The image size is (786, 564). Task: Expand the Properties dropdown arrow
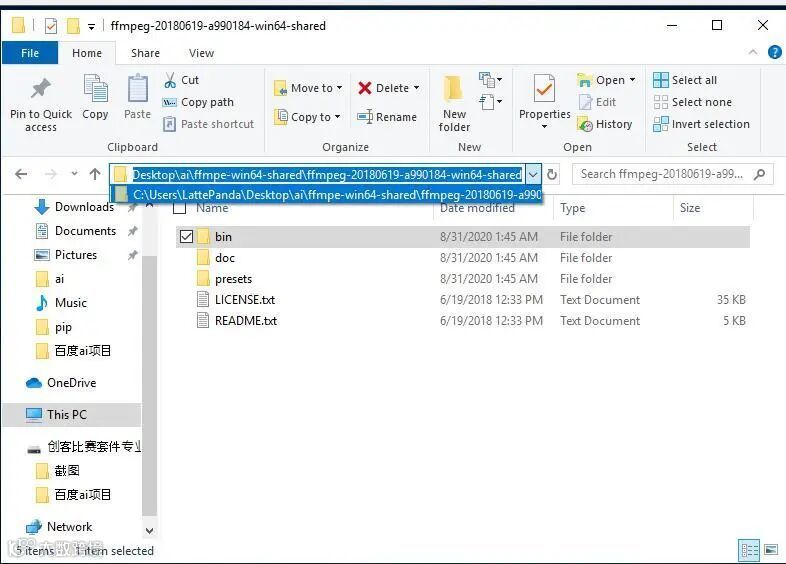(544, 127)
